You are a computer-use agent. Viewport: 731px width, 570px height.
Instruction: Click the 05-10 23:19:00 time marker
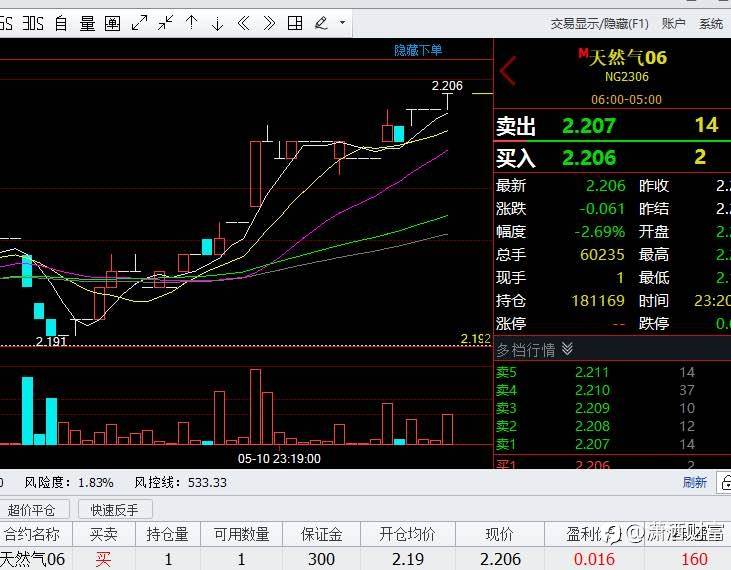tap(279, 459)
